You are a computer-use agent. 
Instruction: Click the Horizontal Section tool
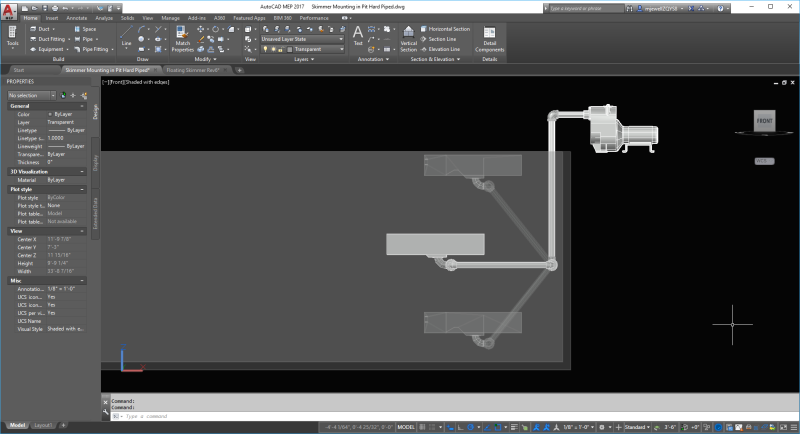(x=445, y=29)
